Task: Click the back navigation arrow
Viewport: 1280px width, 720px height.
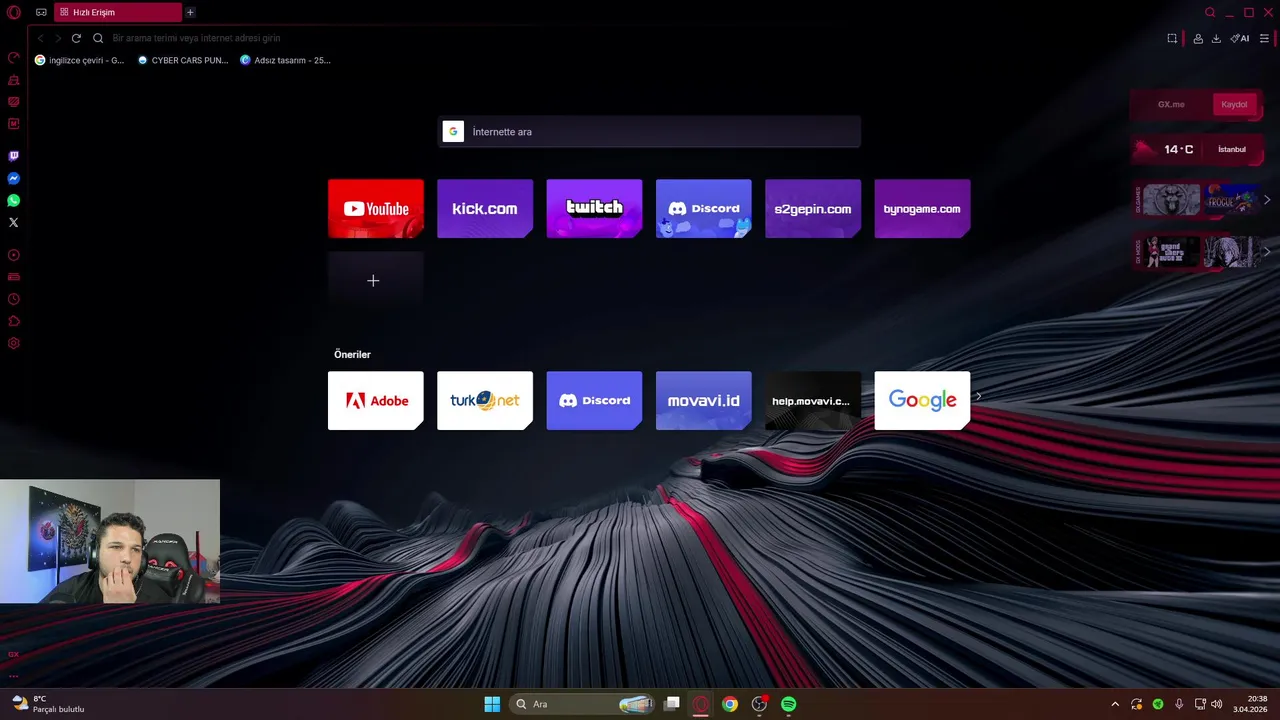Action: [41, 38]
